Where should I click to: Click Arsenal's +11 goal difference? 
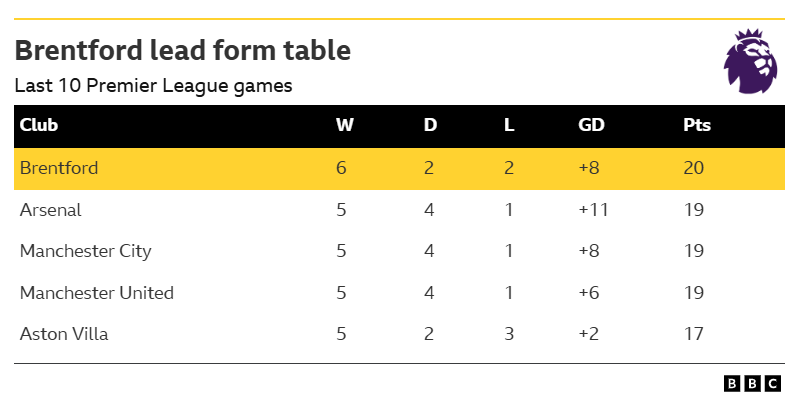pos(593,210)
